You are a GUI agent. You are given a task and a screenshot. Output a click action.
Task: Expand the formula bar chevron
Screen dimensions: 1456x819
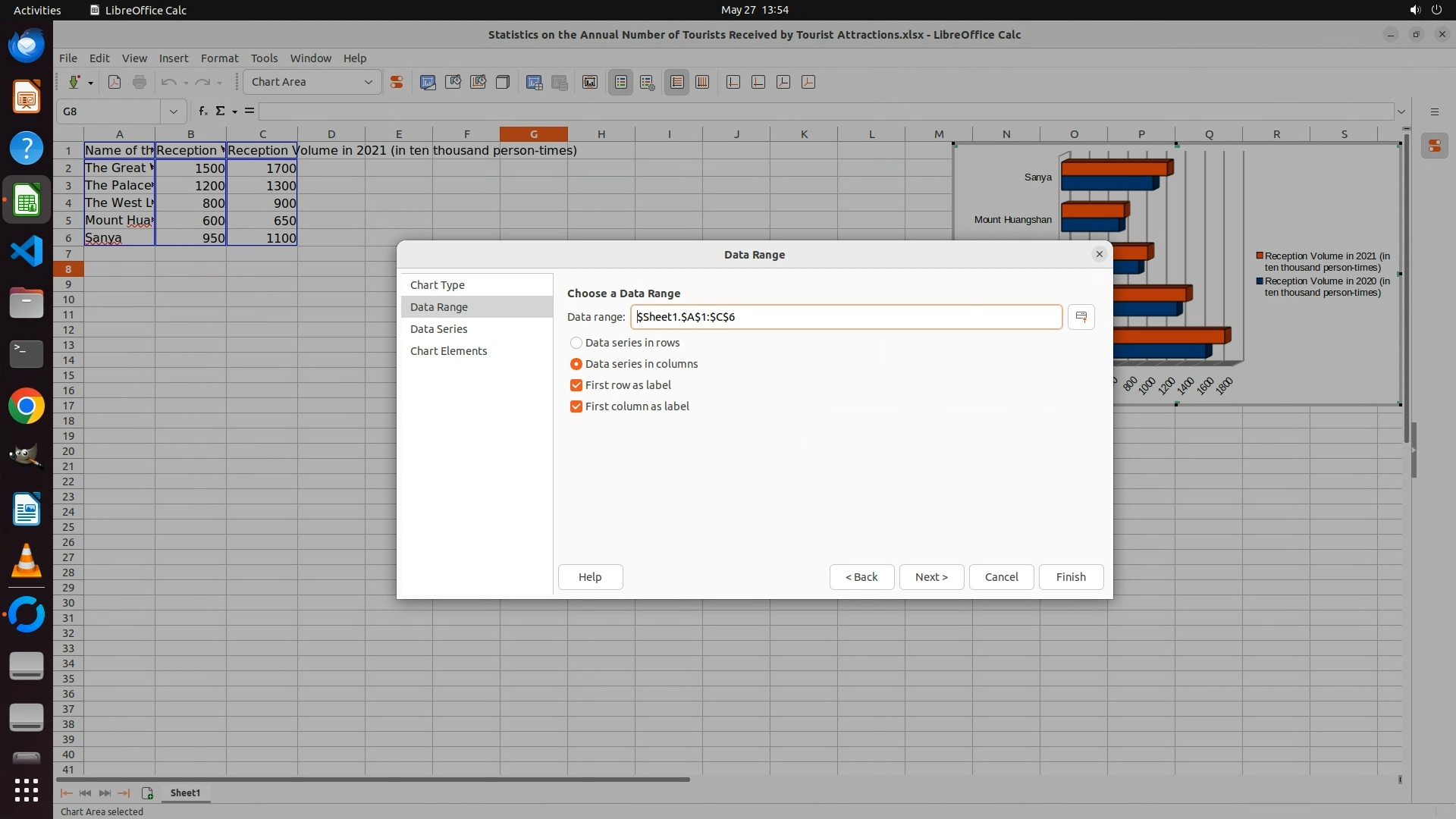pos(1401,111)
